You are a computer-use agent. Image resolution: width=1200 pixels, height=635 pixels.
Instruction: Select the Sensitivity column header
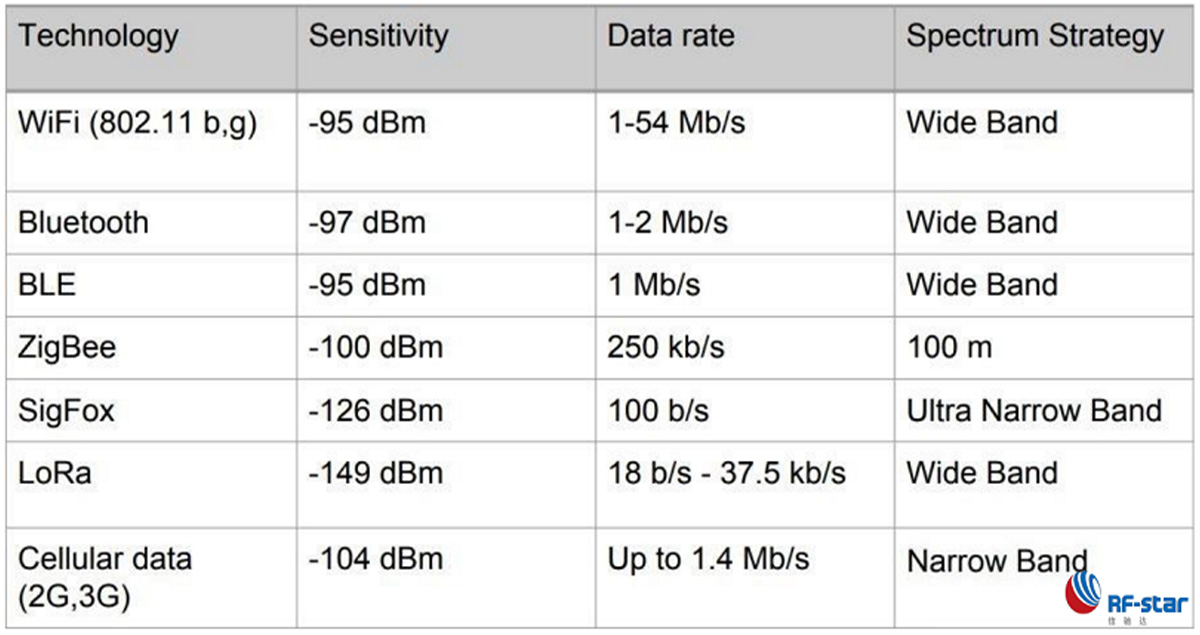(378, 38)
